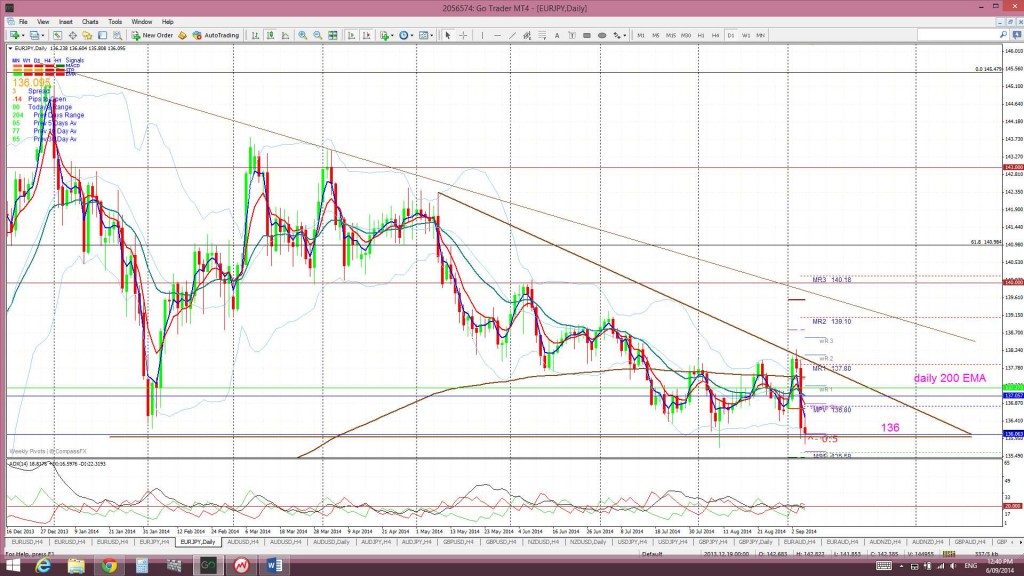
Task: Expand the chart templates dropdown
Action: click(432, 35)
